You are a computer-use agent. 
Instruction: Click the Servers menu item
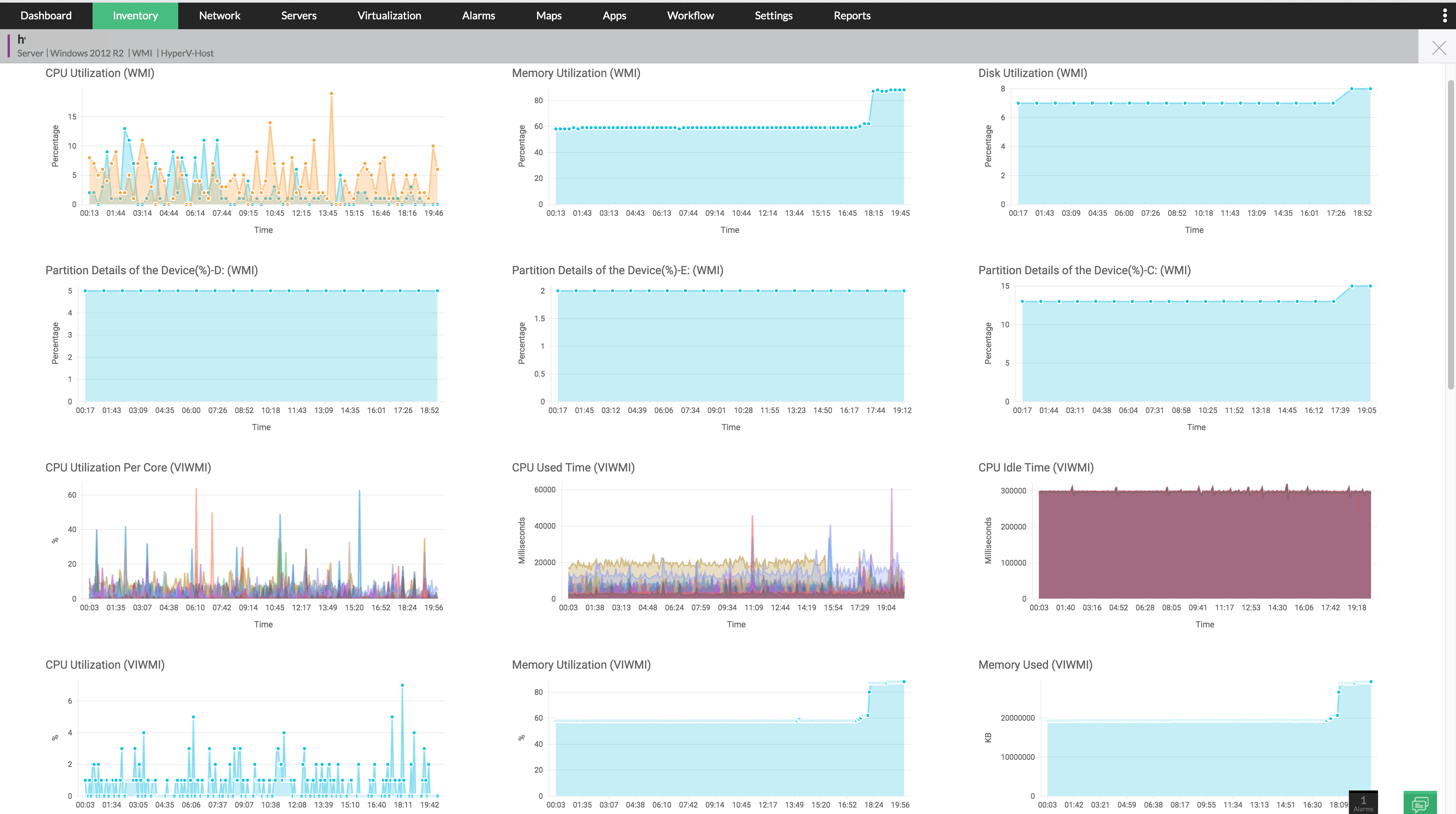pyautogui.click(x=298, y=15)
